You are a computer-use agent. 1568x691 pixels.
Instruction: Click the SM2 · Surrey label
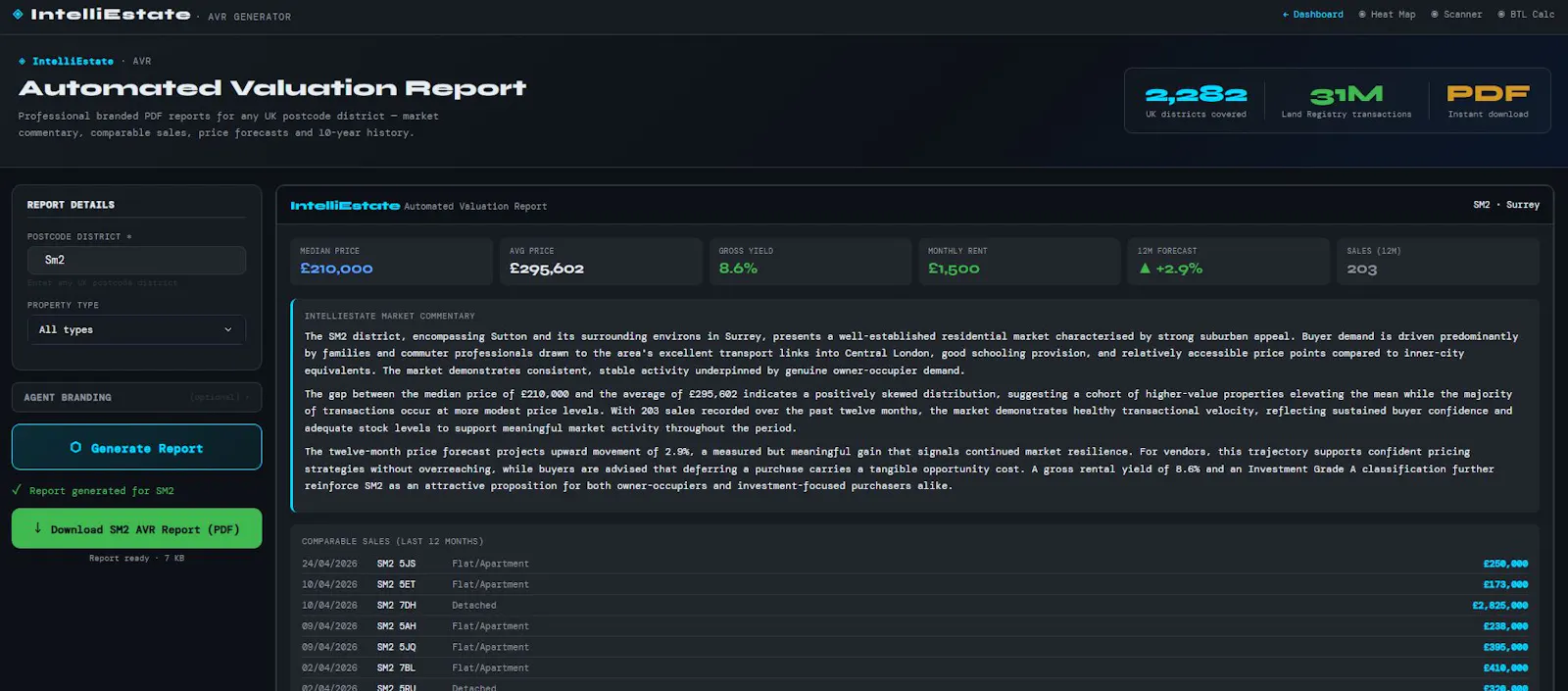(x=1506, y=205)
